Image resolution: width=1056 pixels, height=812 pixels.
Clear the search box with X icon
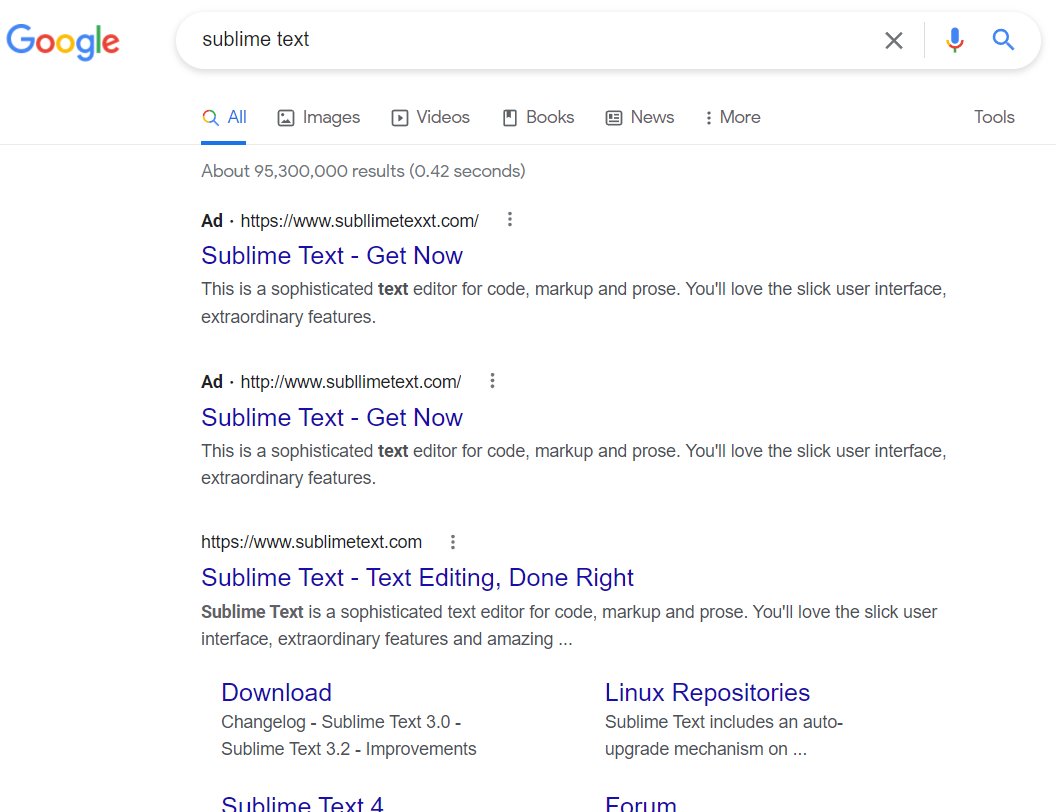(x=893, y=40)
